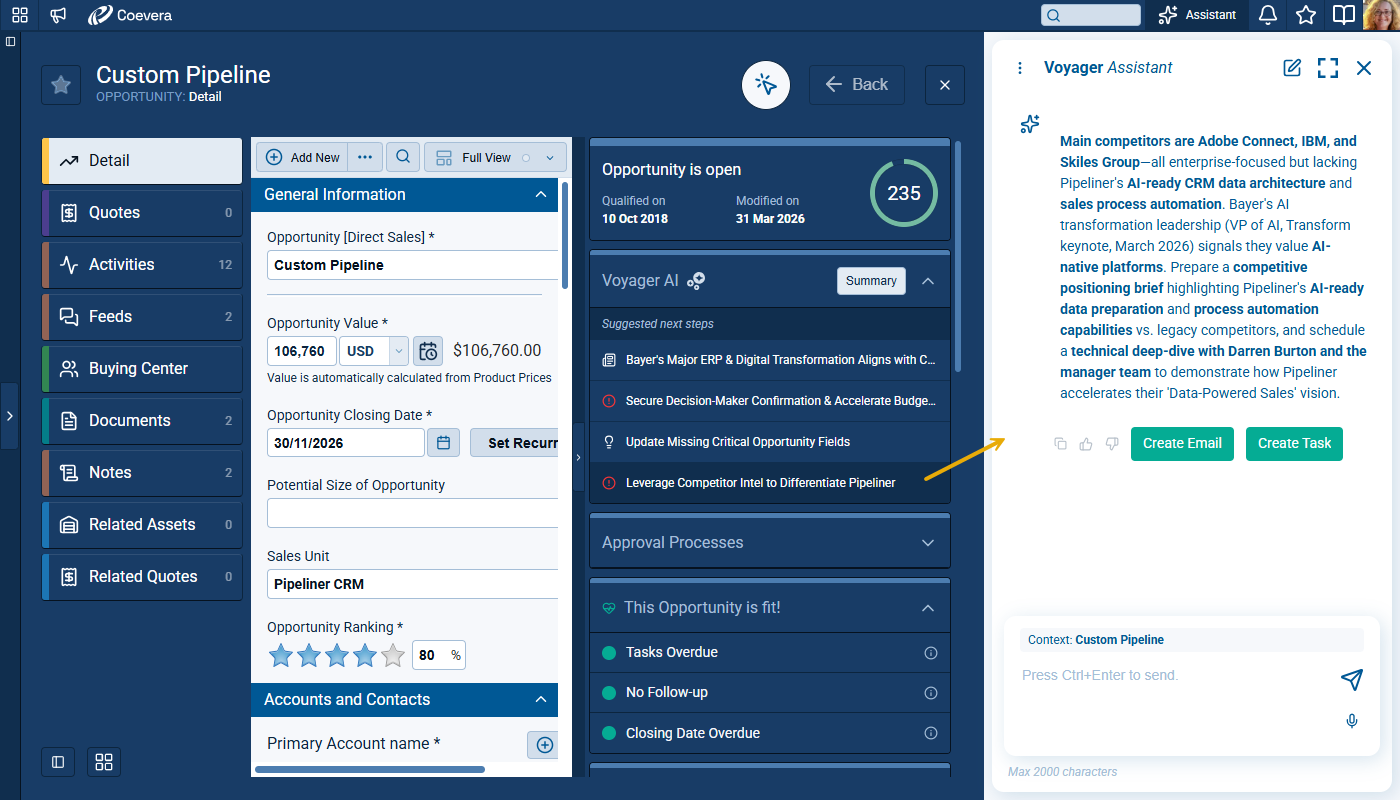Expand the Approval Processes section
The width and height of the screenshot is (1400, 800).
click(x=927, y=543)
